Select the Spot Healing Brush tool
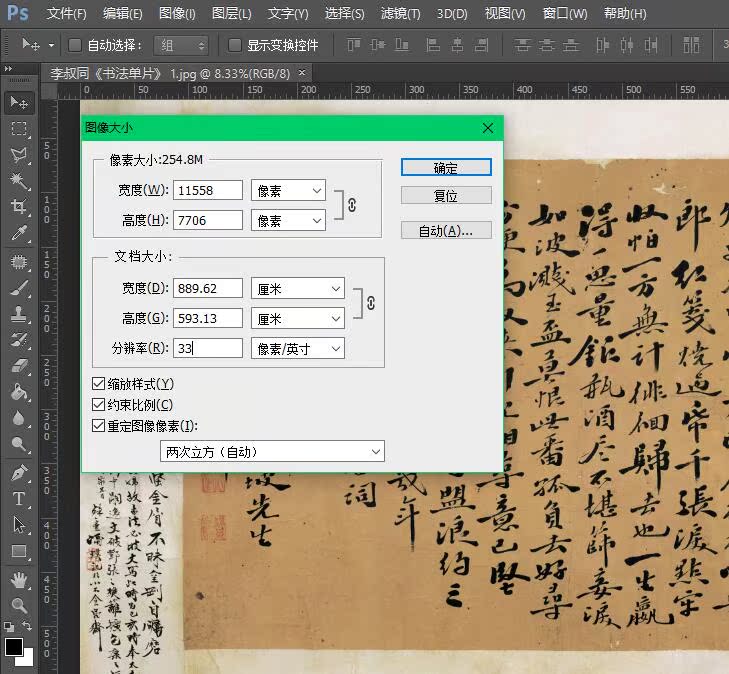This screenshot has width=729, height=674. (19, 262)
